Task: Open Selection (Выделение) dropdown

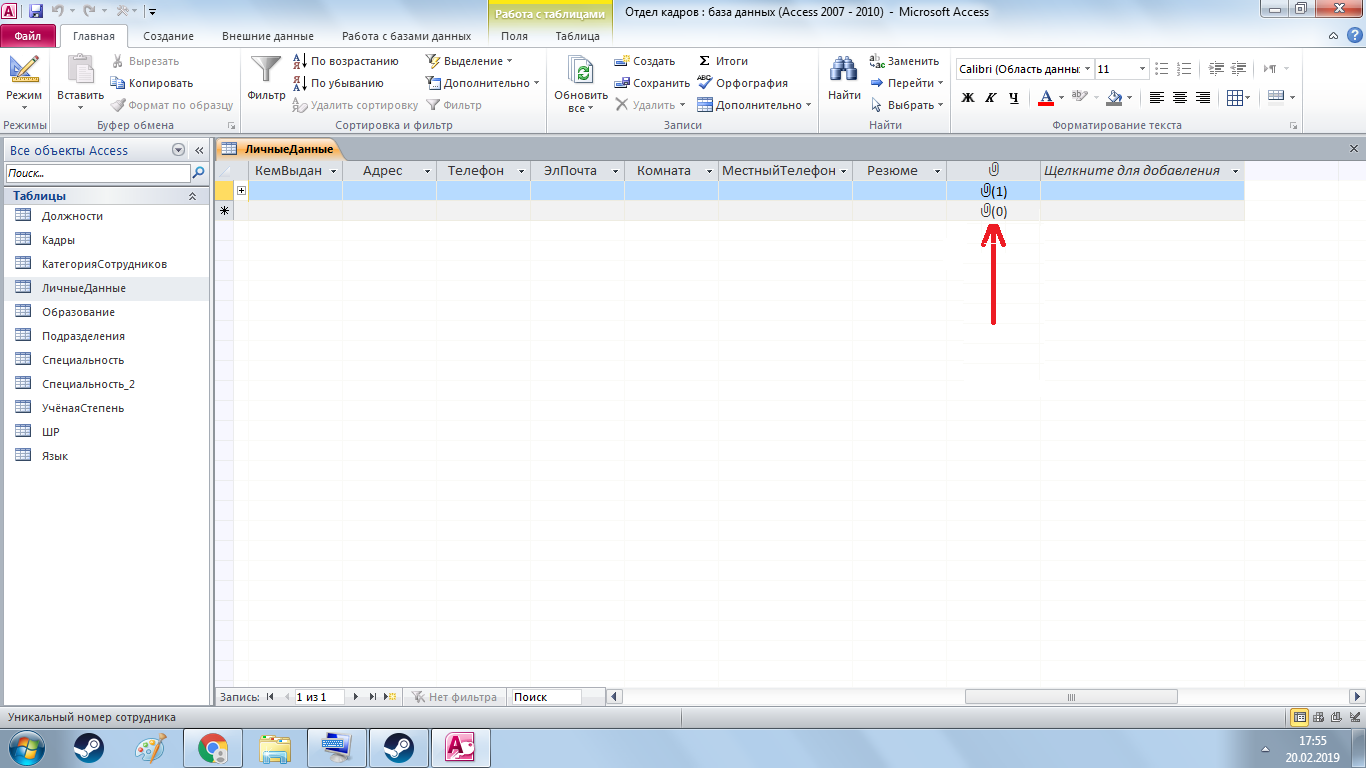Action: [x=469, y=61]
